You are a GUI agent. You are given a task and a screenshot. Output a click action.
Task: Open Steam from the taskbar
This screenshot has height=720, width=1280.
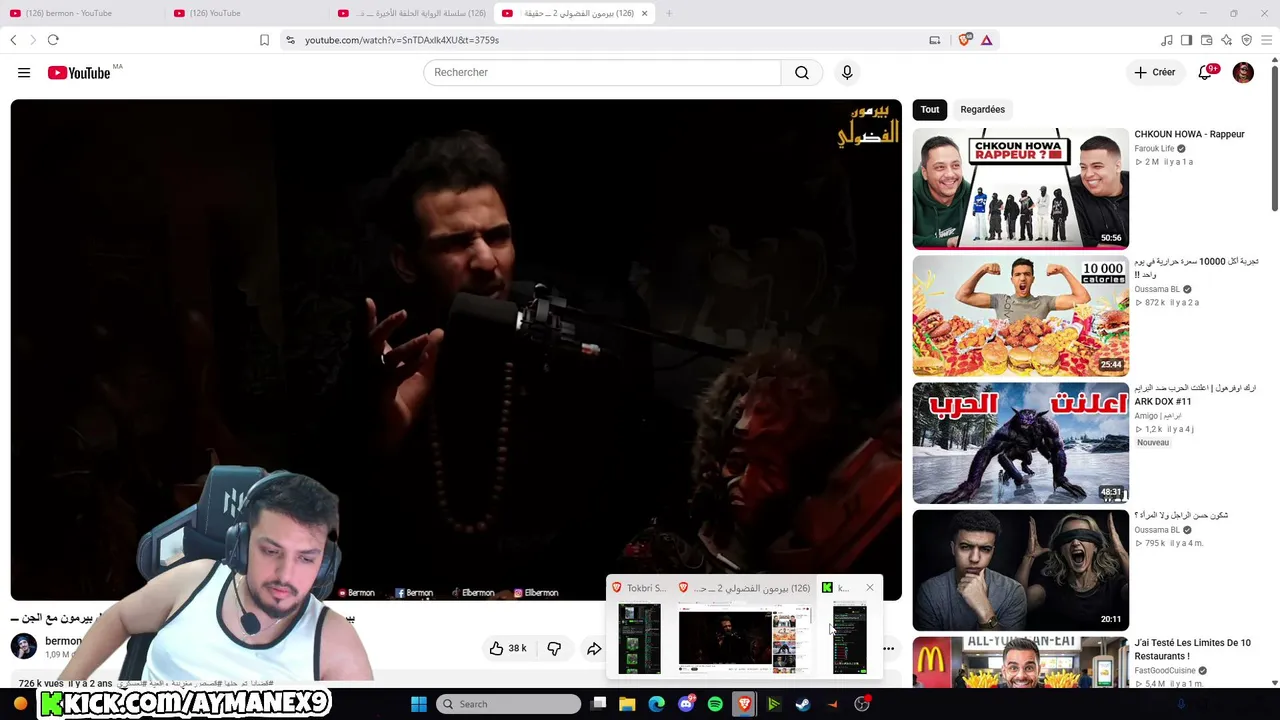point(802,704)
